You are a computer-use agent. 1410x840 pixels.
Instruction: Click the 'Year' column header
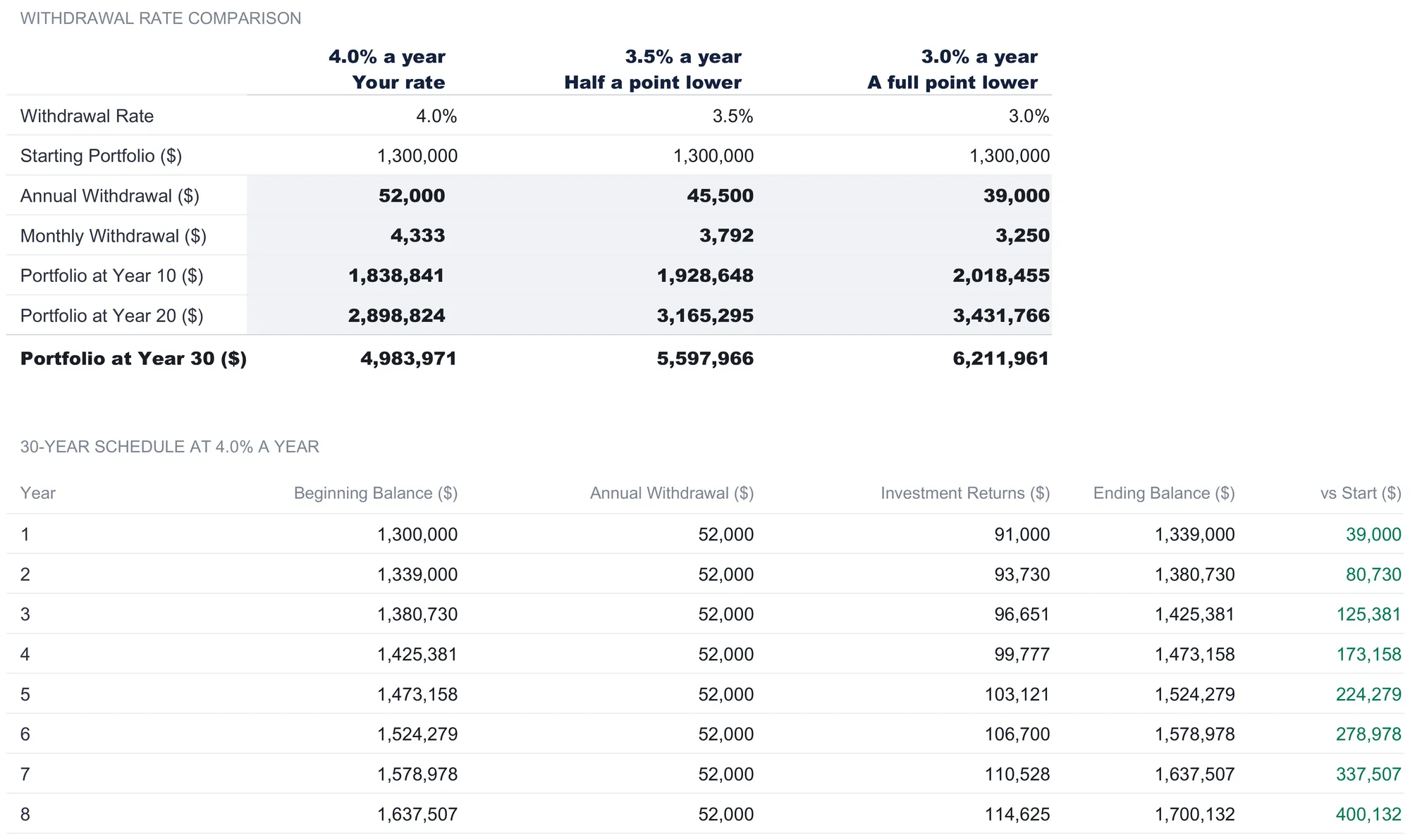pos(38,493)
